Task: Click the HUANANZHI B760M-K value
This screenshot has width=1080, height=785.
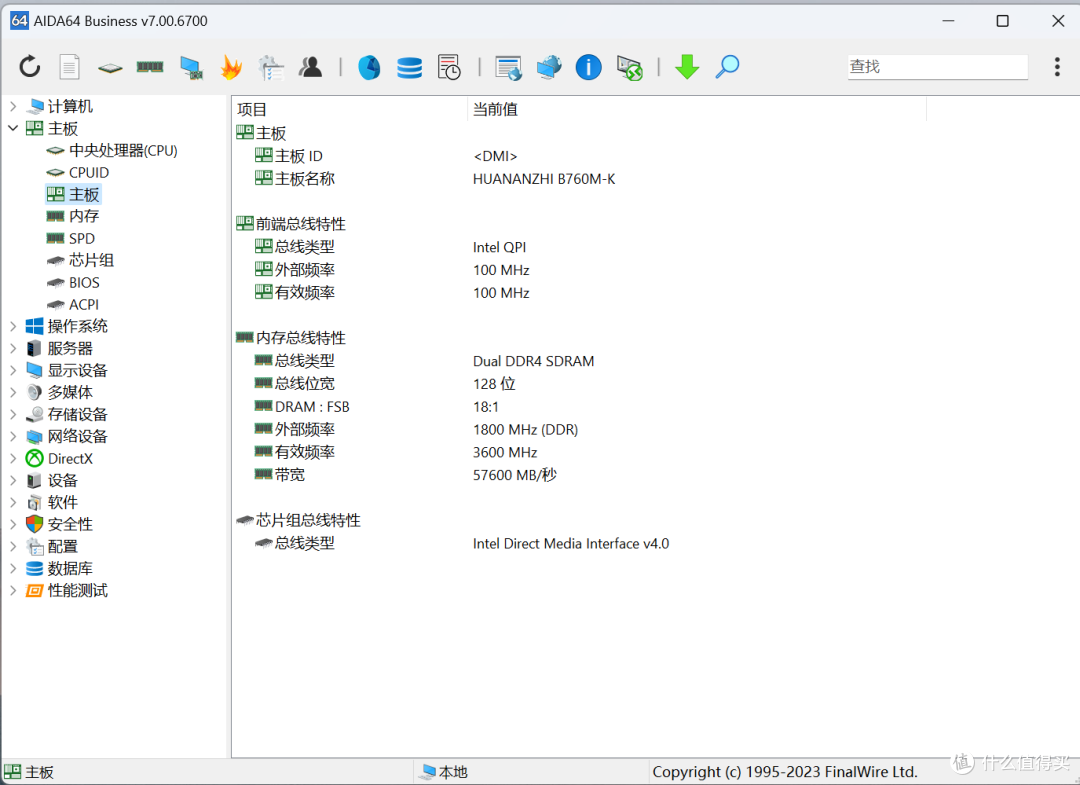Action: (544, 179)
